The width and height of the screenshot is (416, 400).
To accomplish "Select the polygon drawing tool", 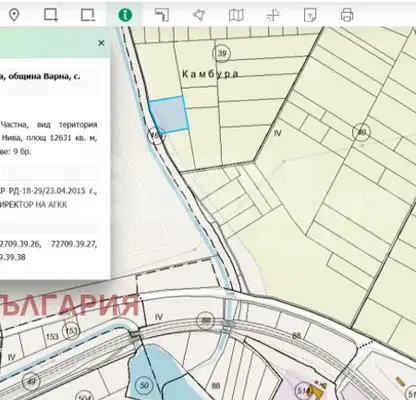I will tap(199, 15).
